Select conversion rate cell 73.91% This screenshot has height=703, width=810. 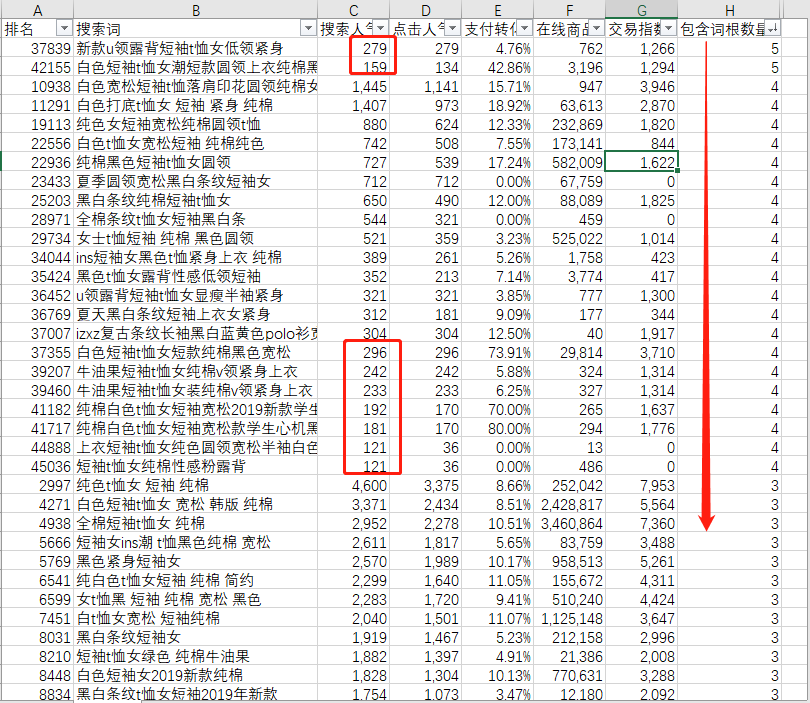497,352
